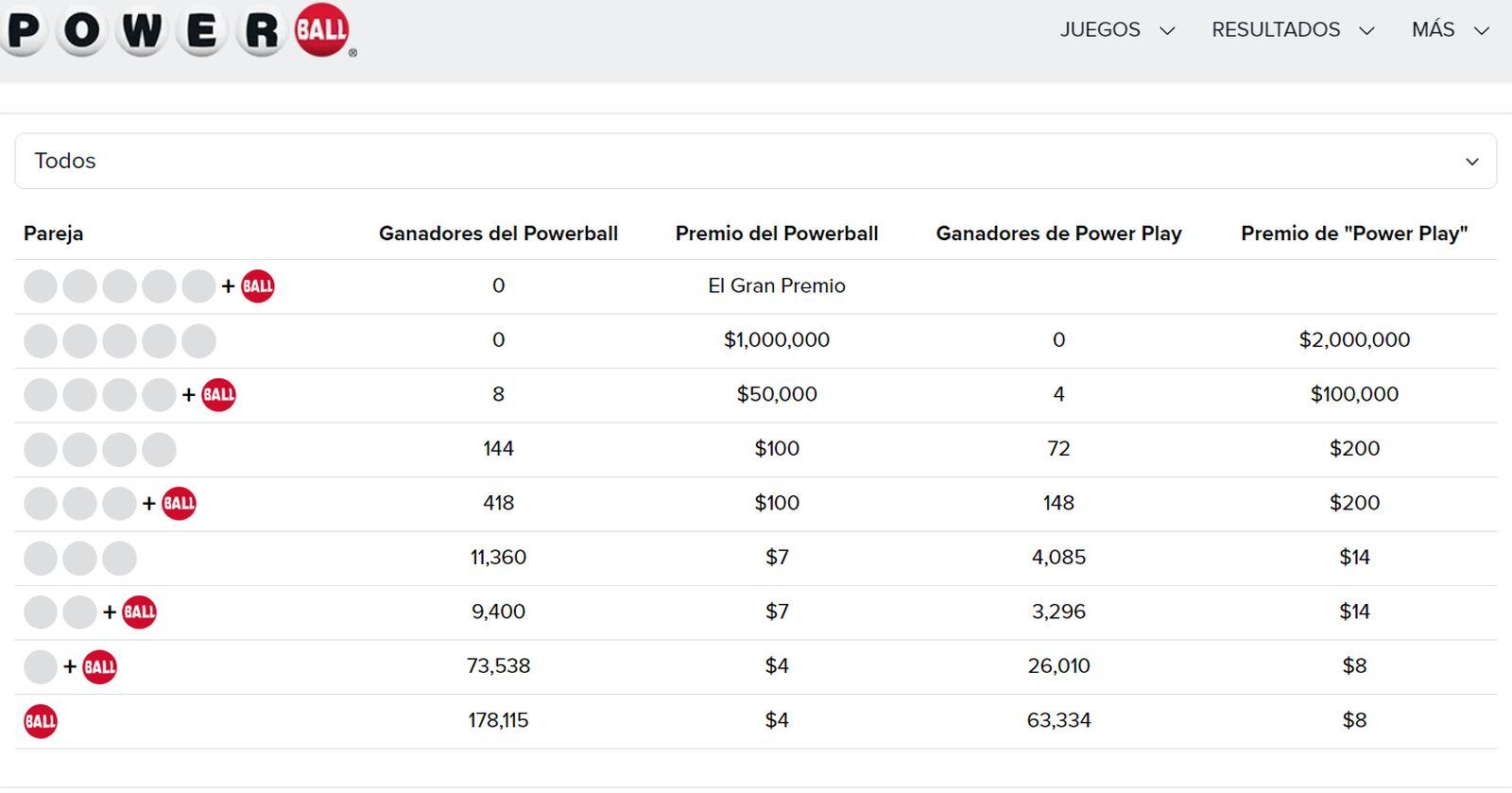Sort by the Pareja column header
1512x793 pixels.
pyautogui.click(x=55, y=233)
